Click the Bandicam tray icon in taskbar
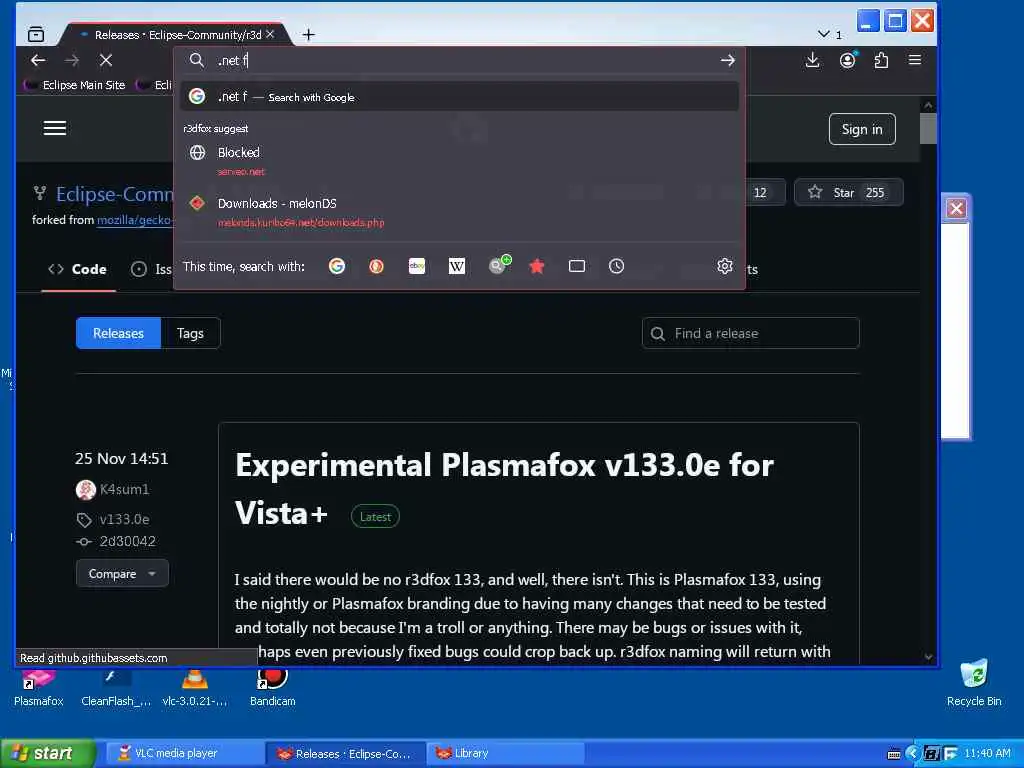The height and width of the screenshot is (768, 1024). tap(932, 754)
